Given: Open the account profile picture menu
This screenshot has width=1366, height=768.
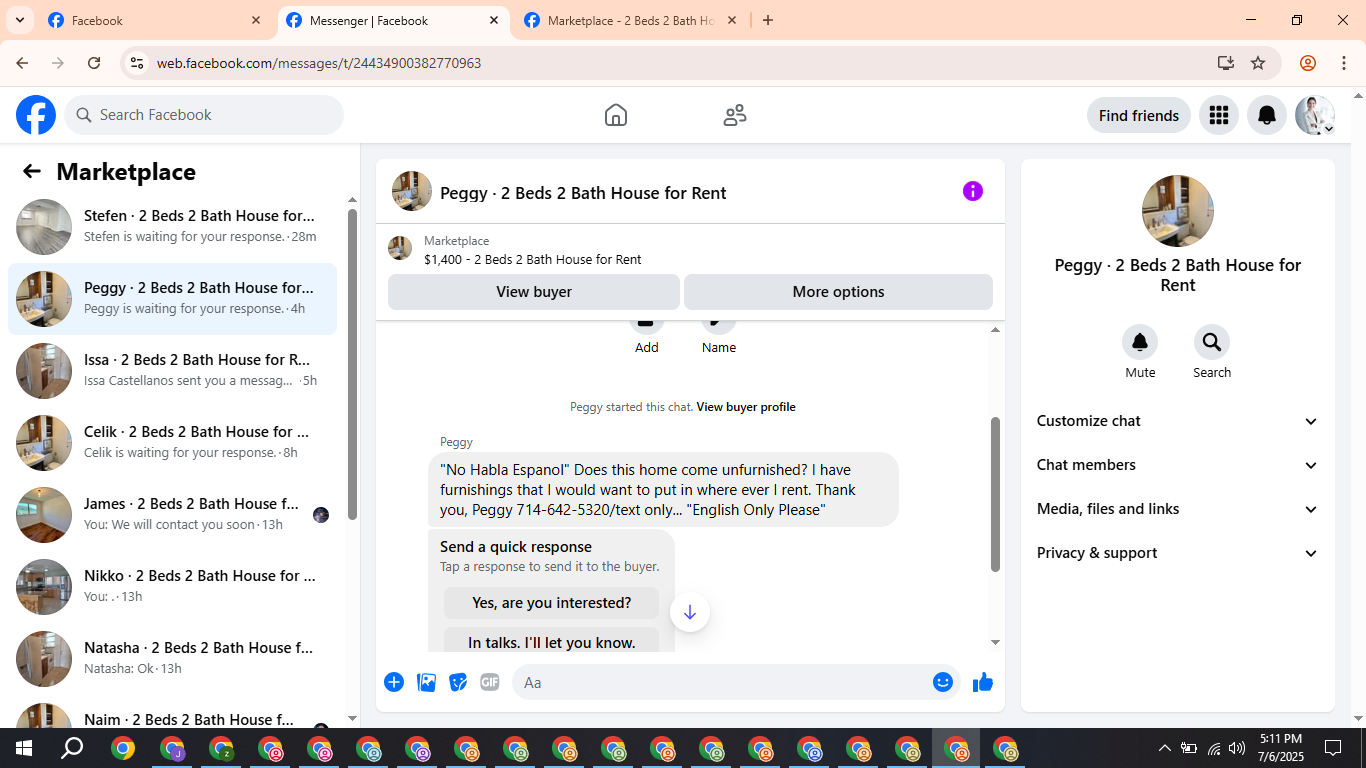Looking at the screenshot, I should [1315, 115].
